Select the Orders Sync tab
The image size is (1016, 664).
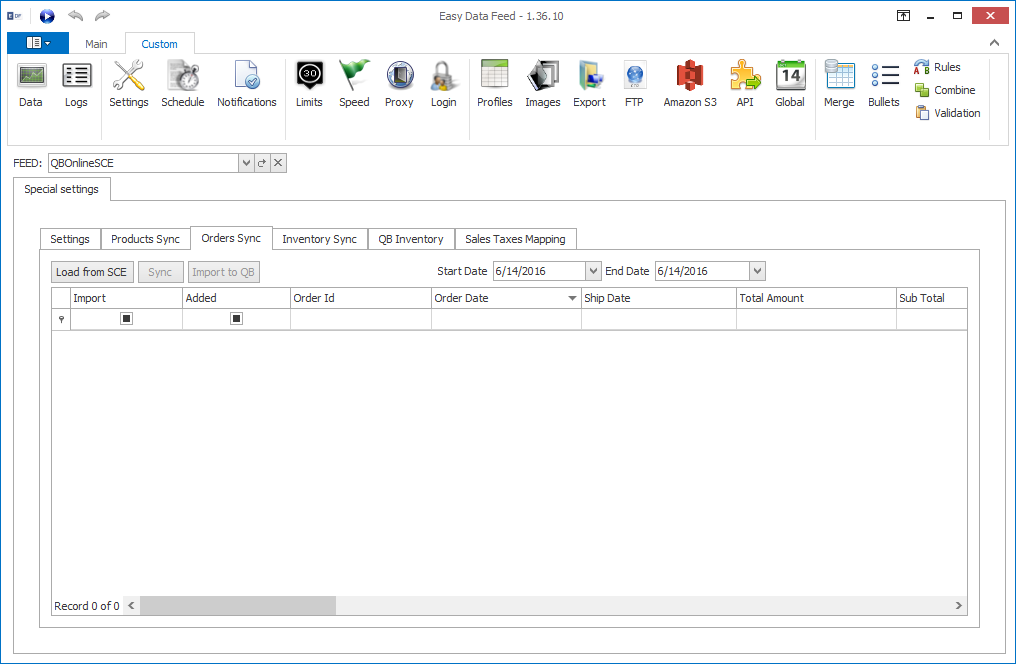231,238
